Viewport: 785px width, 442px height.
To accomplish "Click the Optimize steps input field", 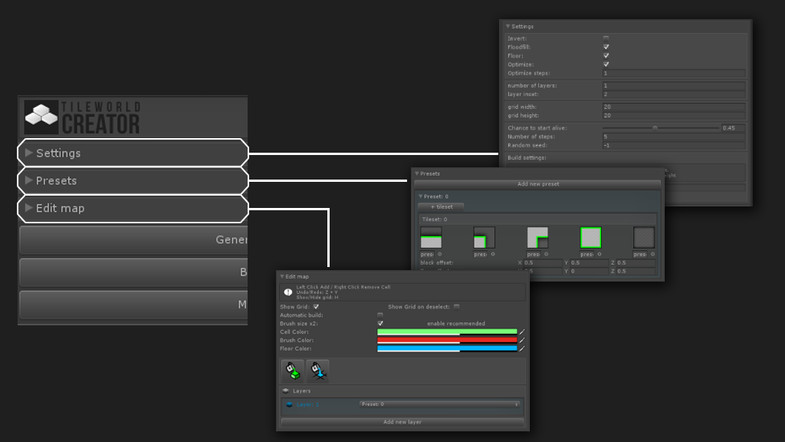I will [x=674, y=73].
